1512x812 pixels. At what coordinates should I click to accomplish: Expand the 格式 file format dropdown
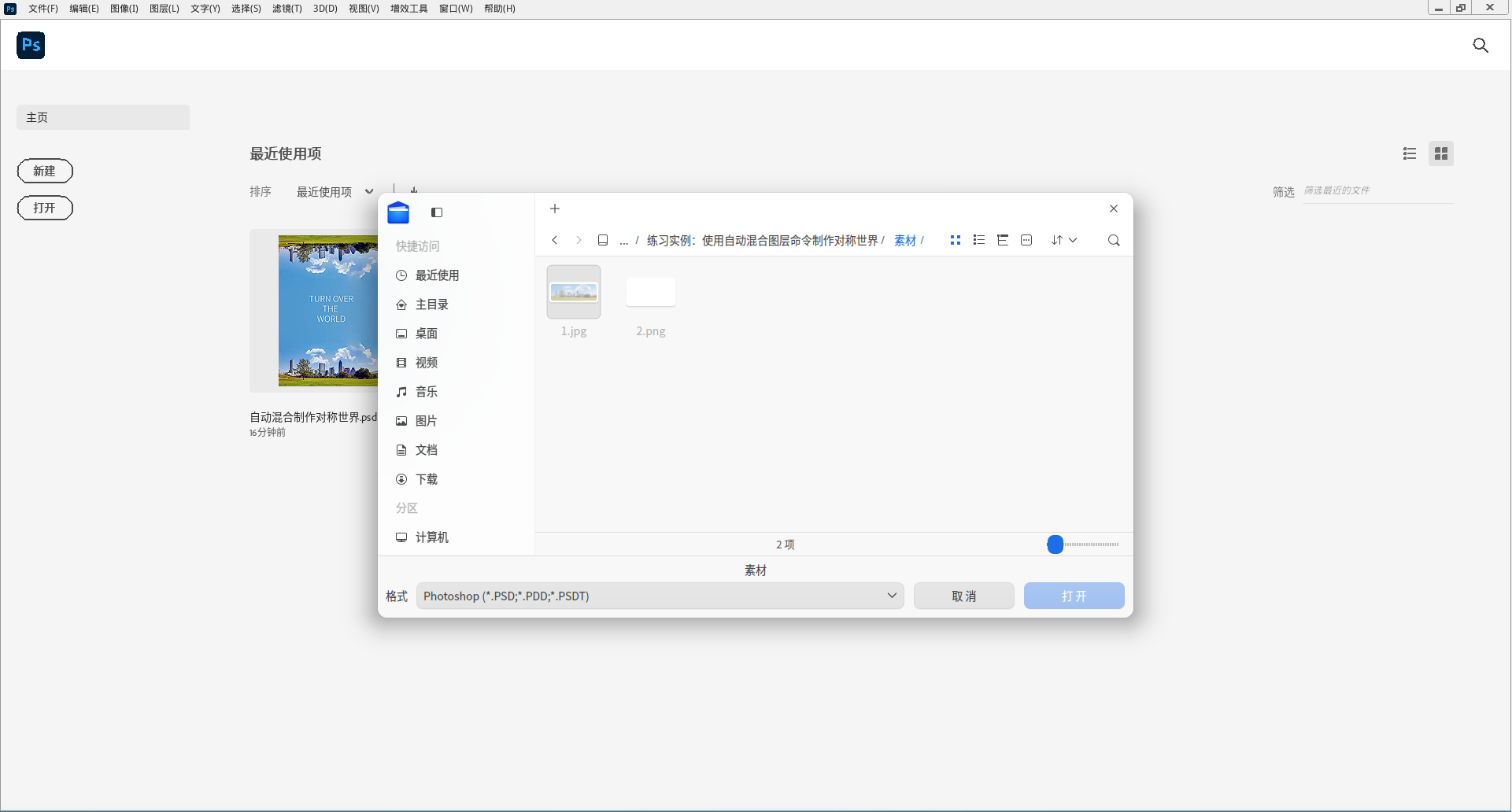pyautogui.click(x=660, y=596)
